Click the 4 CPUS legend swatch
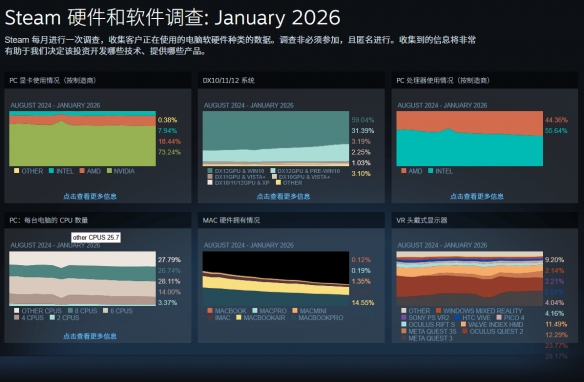Image resolution: width=584 pixels, height=382 pixels. click(16, 318)
